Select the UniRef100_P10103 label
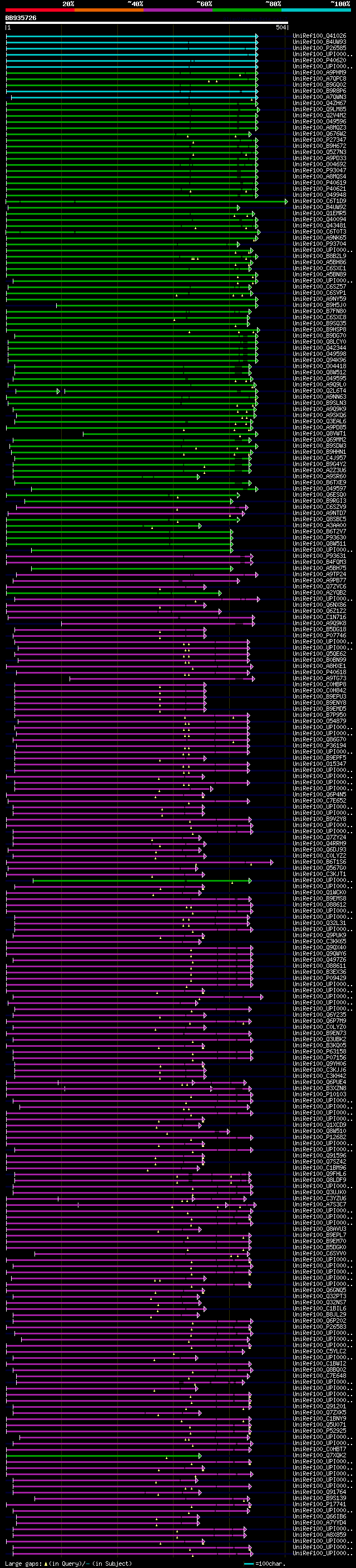 [319, 1095]
